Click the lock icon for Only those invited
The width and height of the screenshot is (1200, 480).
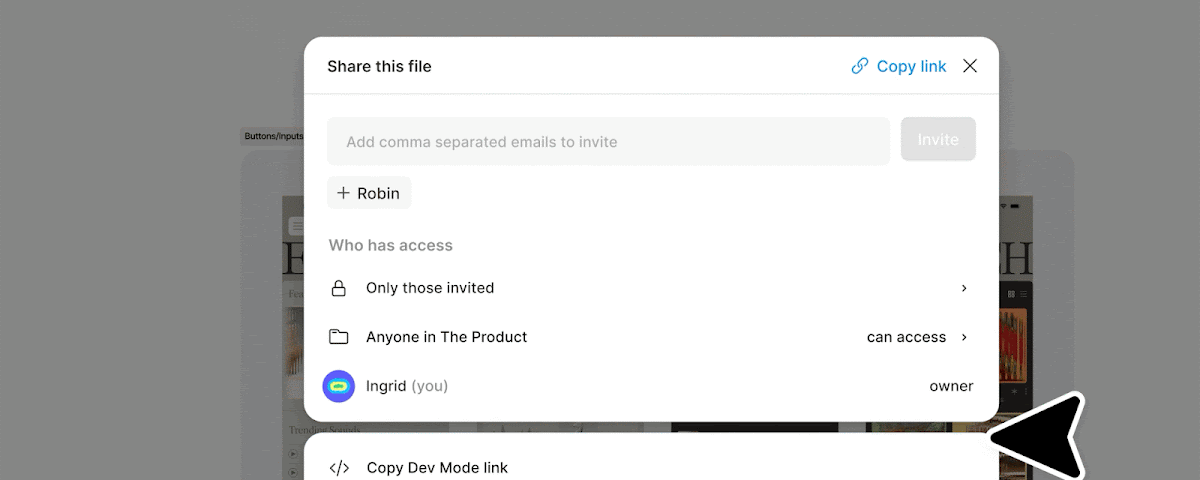[339, 288]
